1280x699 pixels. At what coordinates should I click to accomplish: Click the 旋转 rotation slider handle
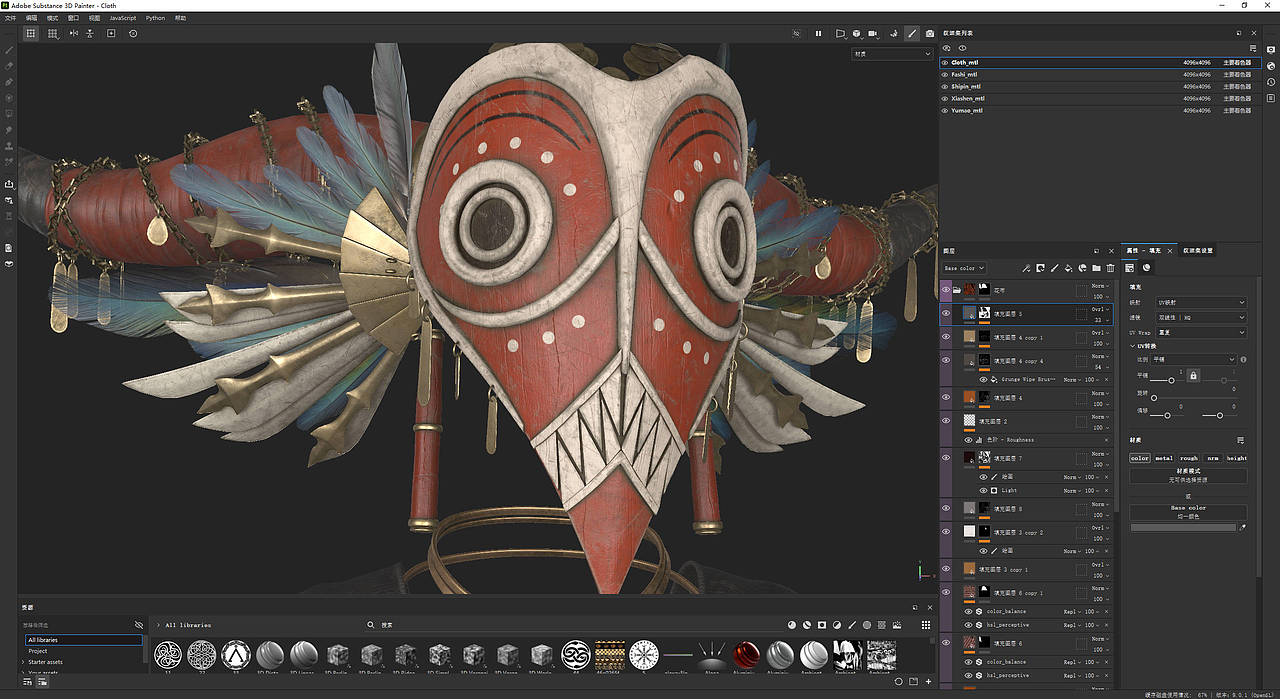tap(1154, 398)
